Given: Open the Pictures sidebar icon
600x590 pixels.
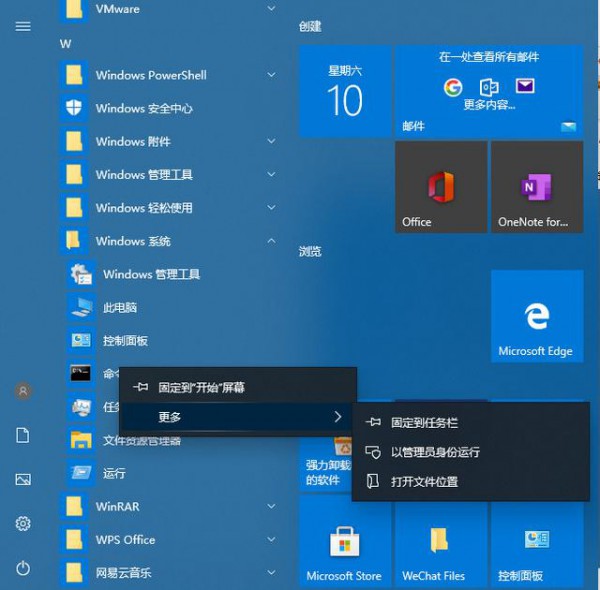Looking at the screenshot, I should point(23,479).
